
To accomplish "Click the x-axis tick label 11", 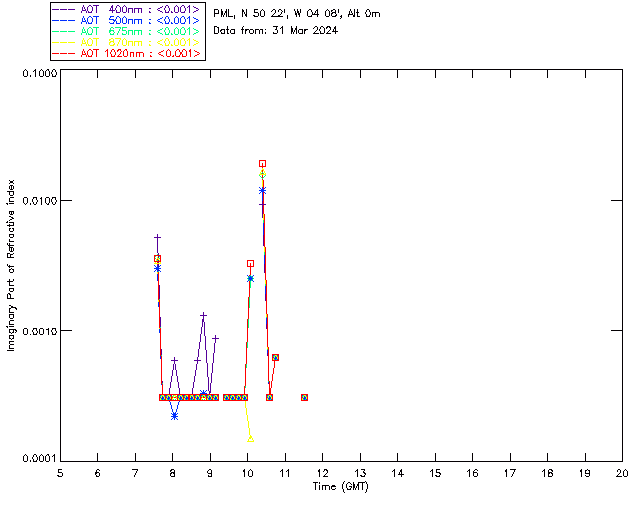I will coord(285,473).
